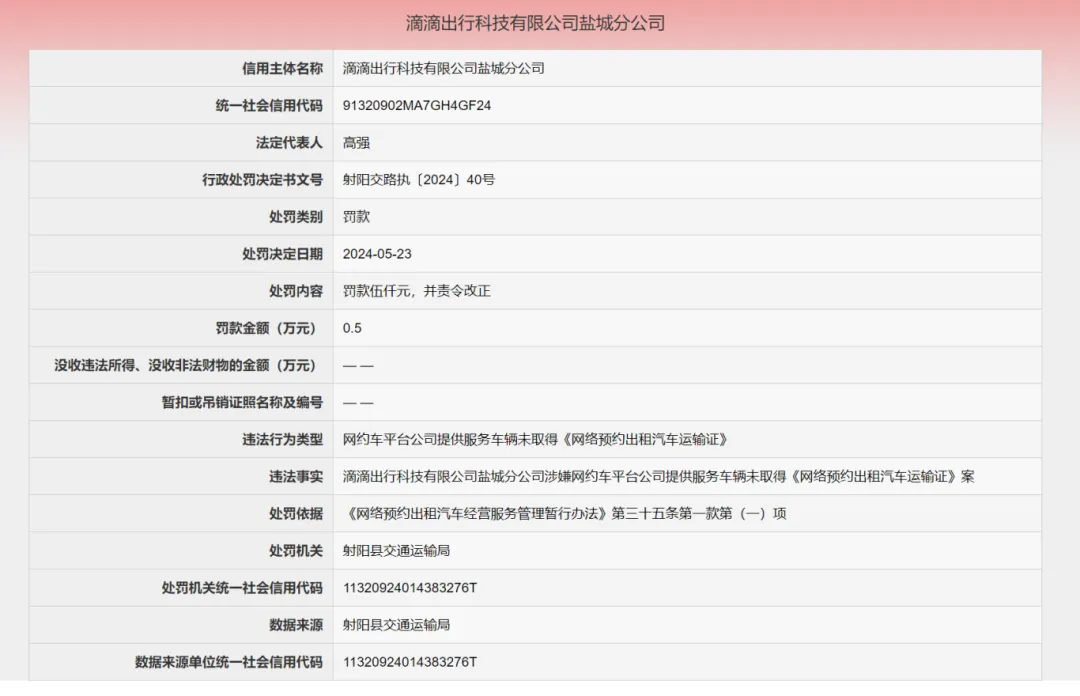Click 射阳县交通运输局 in the 数据来源 row
Viewport: 1080px width, 696px height.
(x=397, y=626)
